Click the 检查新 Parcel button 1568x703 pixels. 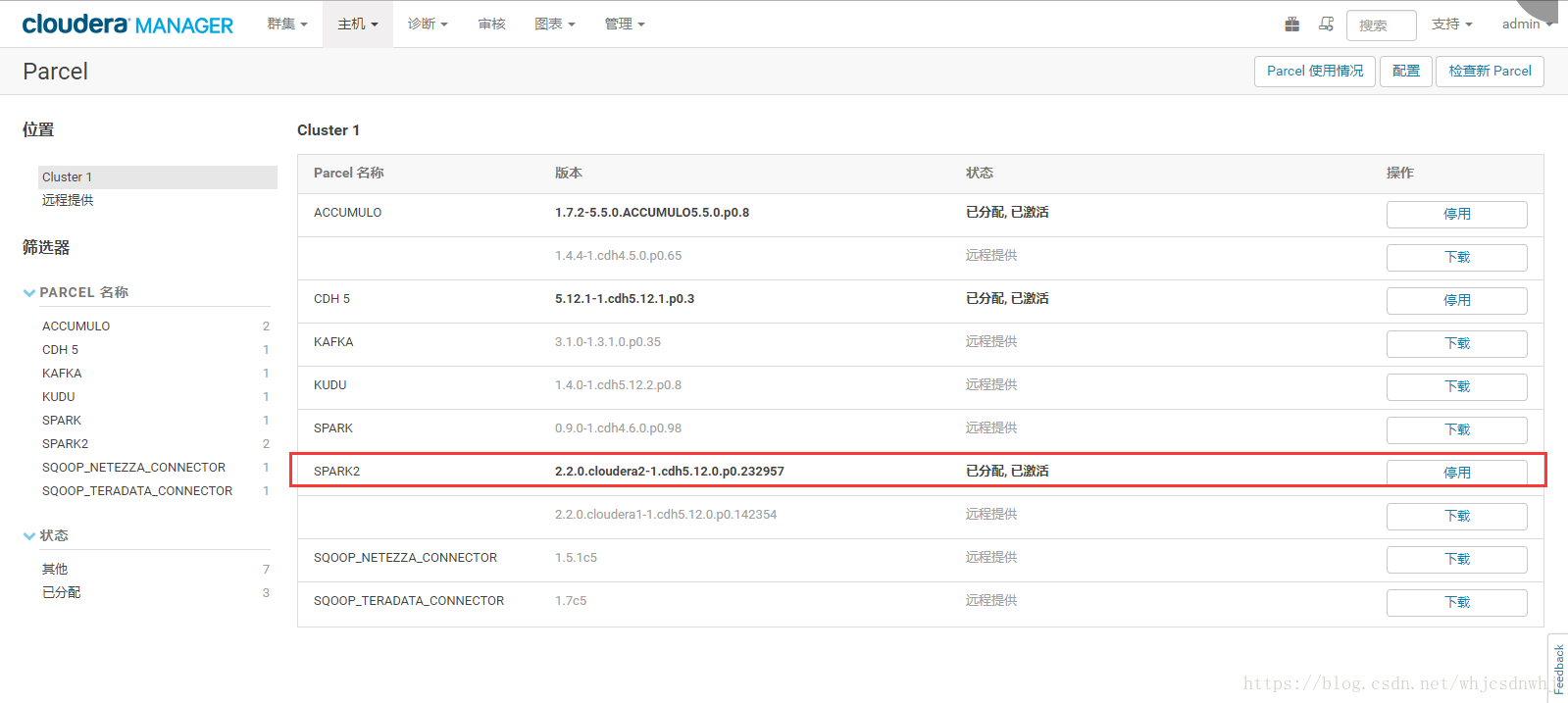[x=1490, y=72]
